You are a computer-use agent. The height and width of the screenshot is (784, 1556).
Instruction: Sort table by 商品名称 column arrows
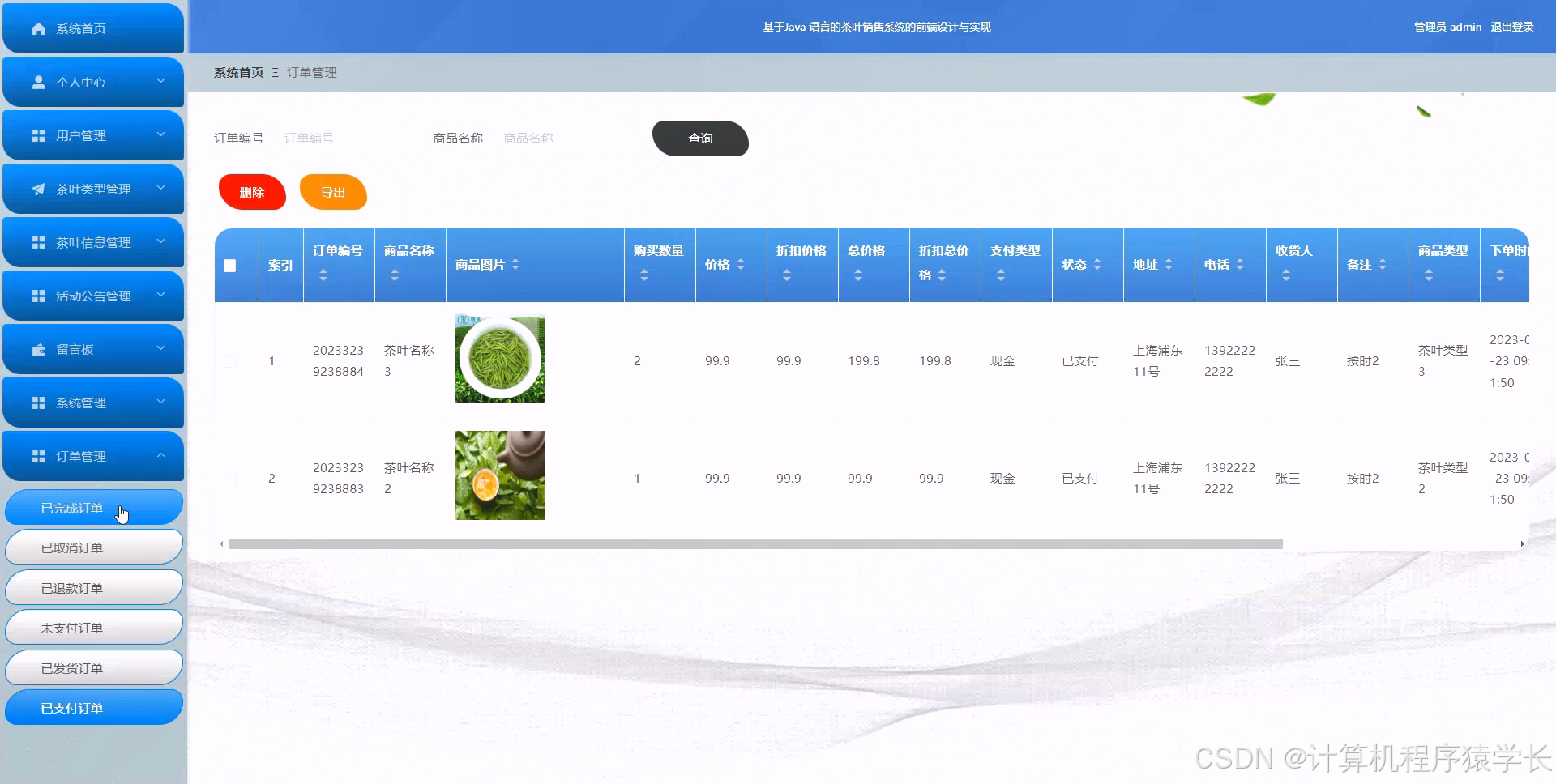pos(395,275)
